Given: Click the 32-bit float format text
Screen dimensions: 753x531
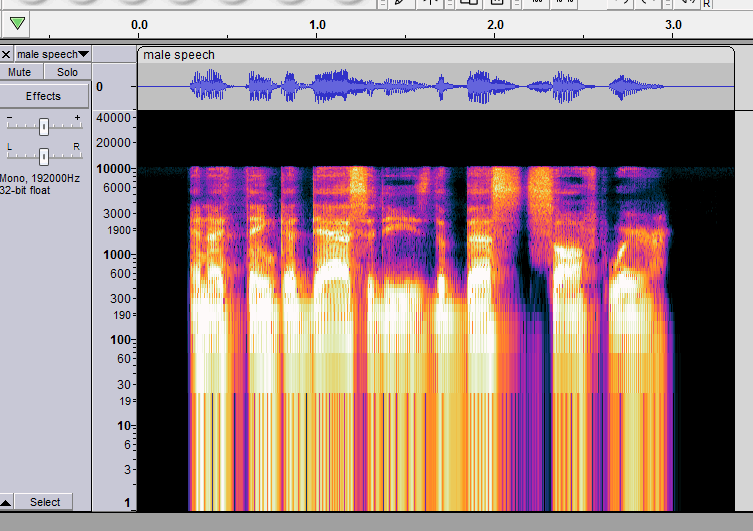Looking at the screenshot, I should pos(25,191).
